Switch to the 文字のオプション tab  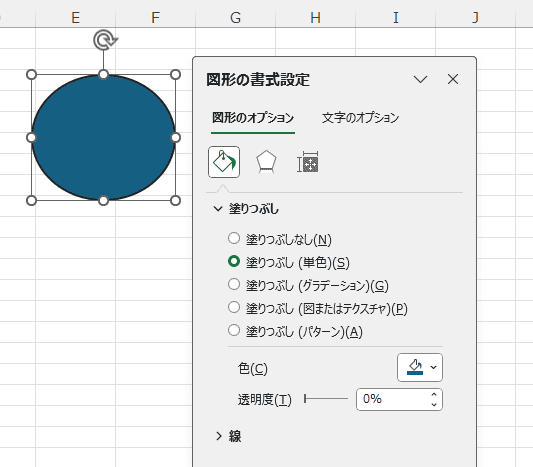coord(360,118)
